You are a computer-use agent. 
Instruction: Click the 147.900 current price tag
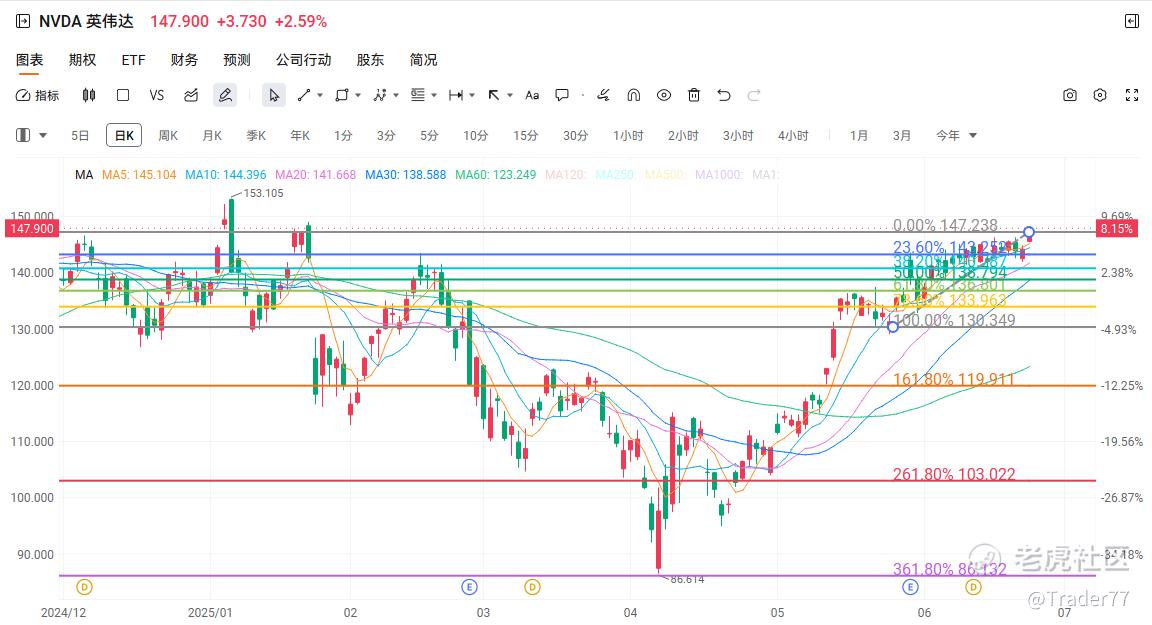[32, 228]
